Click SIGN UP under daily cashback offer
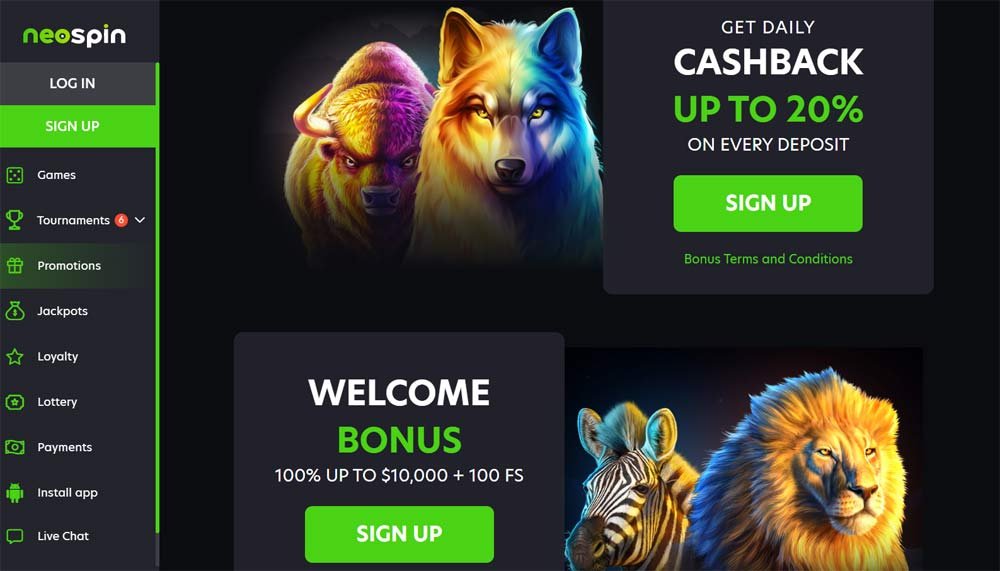The height and width of the screenshot is (571, 1000). [x=768, y=203]
